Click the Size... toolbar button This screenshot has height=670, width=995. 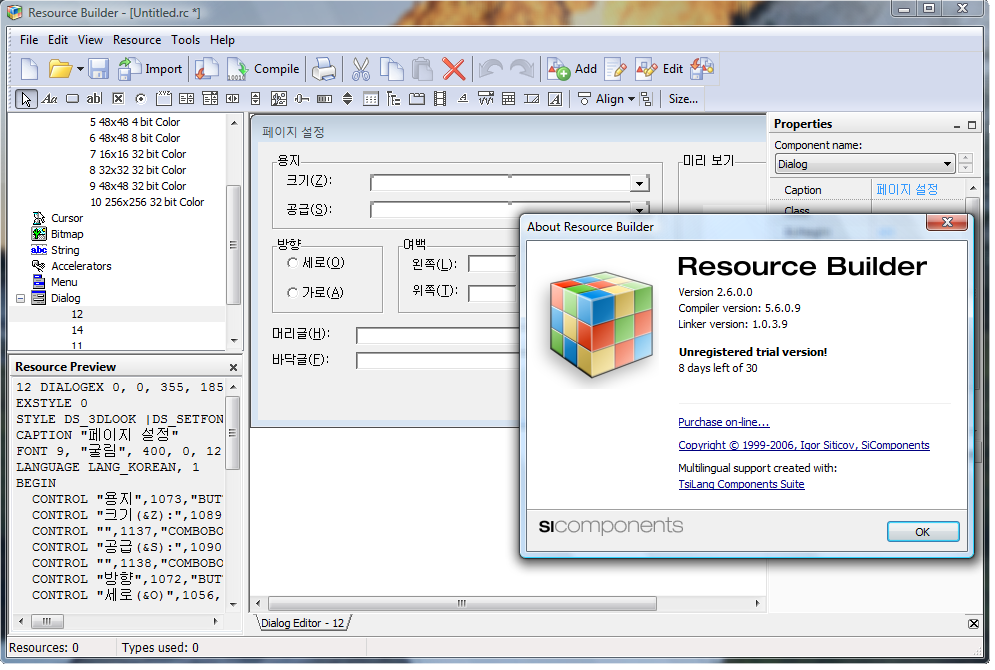coord(683,99)
